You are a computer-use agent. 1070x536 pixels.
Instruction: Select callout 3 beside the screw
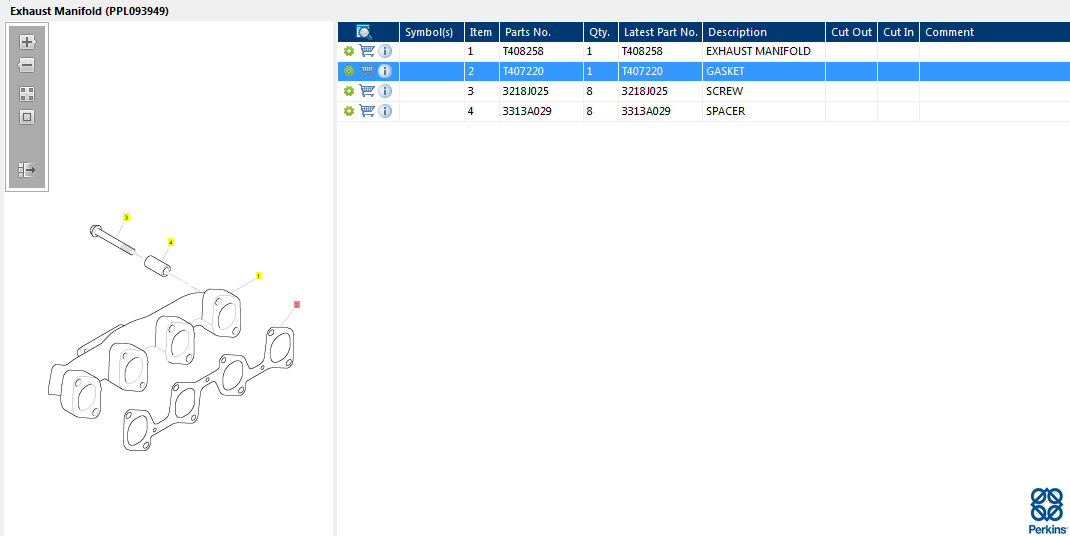[126, 217]
